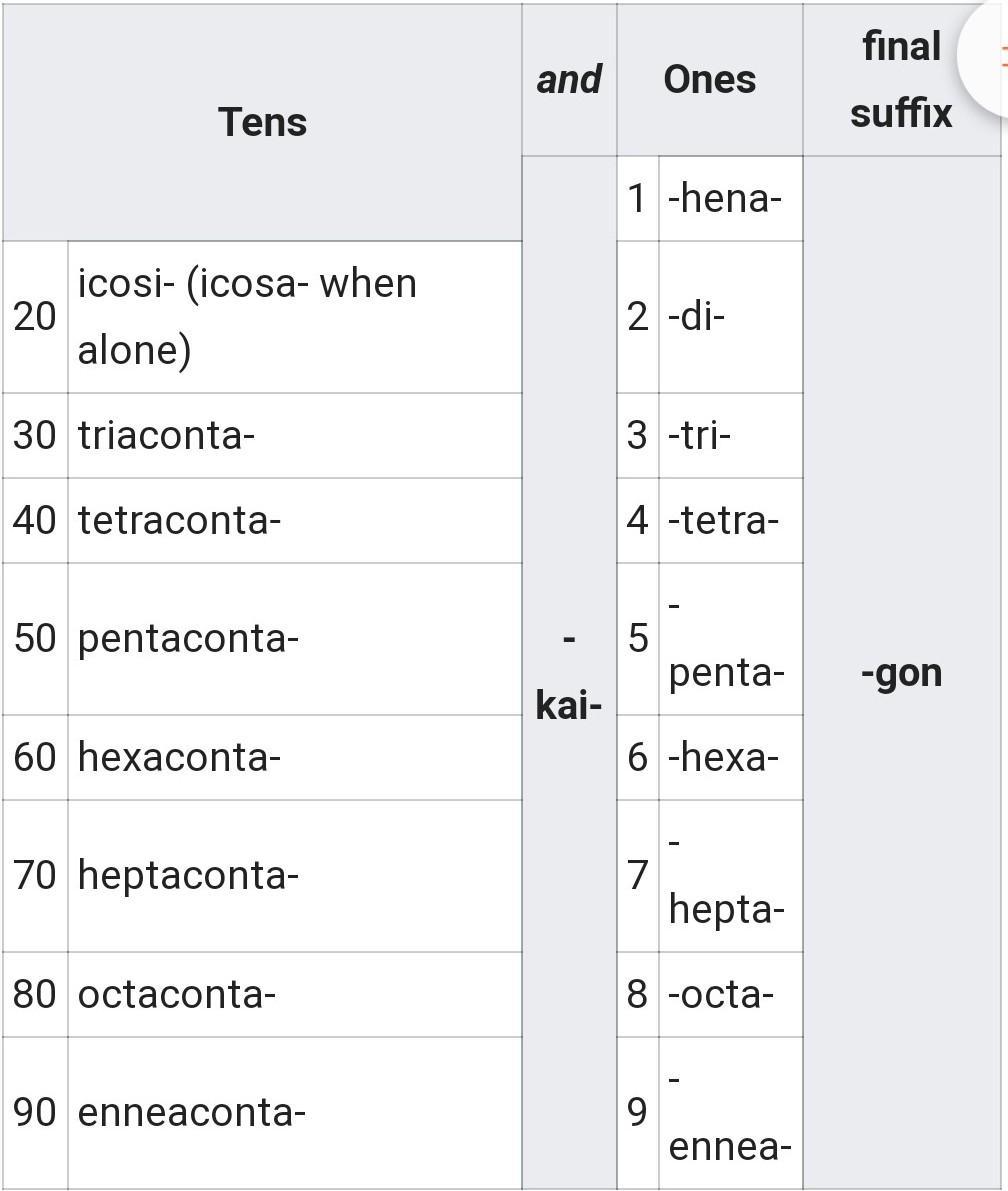
Task: Click the "triaconta-" table cell
Action: coord(294,435)
